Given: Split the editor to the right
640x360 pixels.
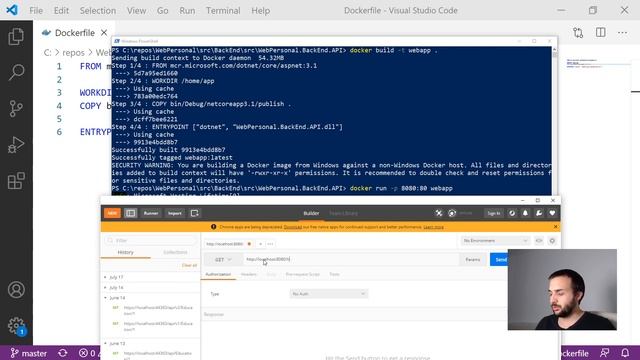Looking at the screenshot, I should coord(600,33).
